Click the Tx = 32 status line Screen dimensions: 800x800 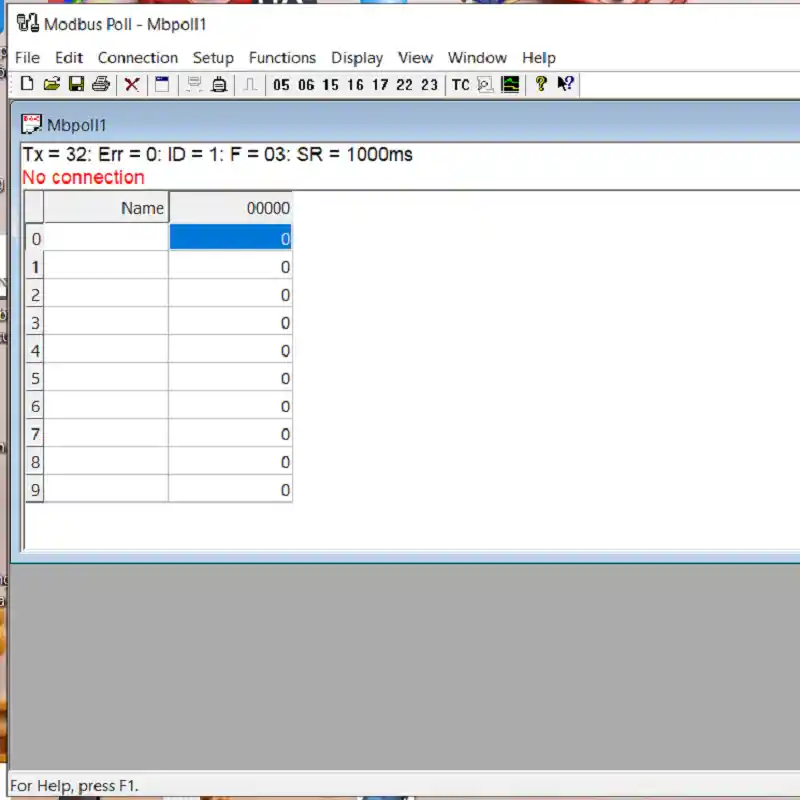[x=217, y=154]
